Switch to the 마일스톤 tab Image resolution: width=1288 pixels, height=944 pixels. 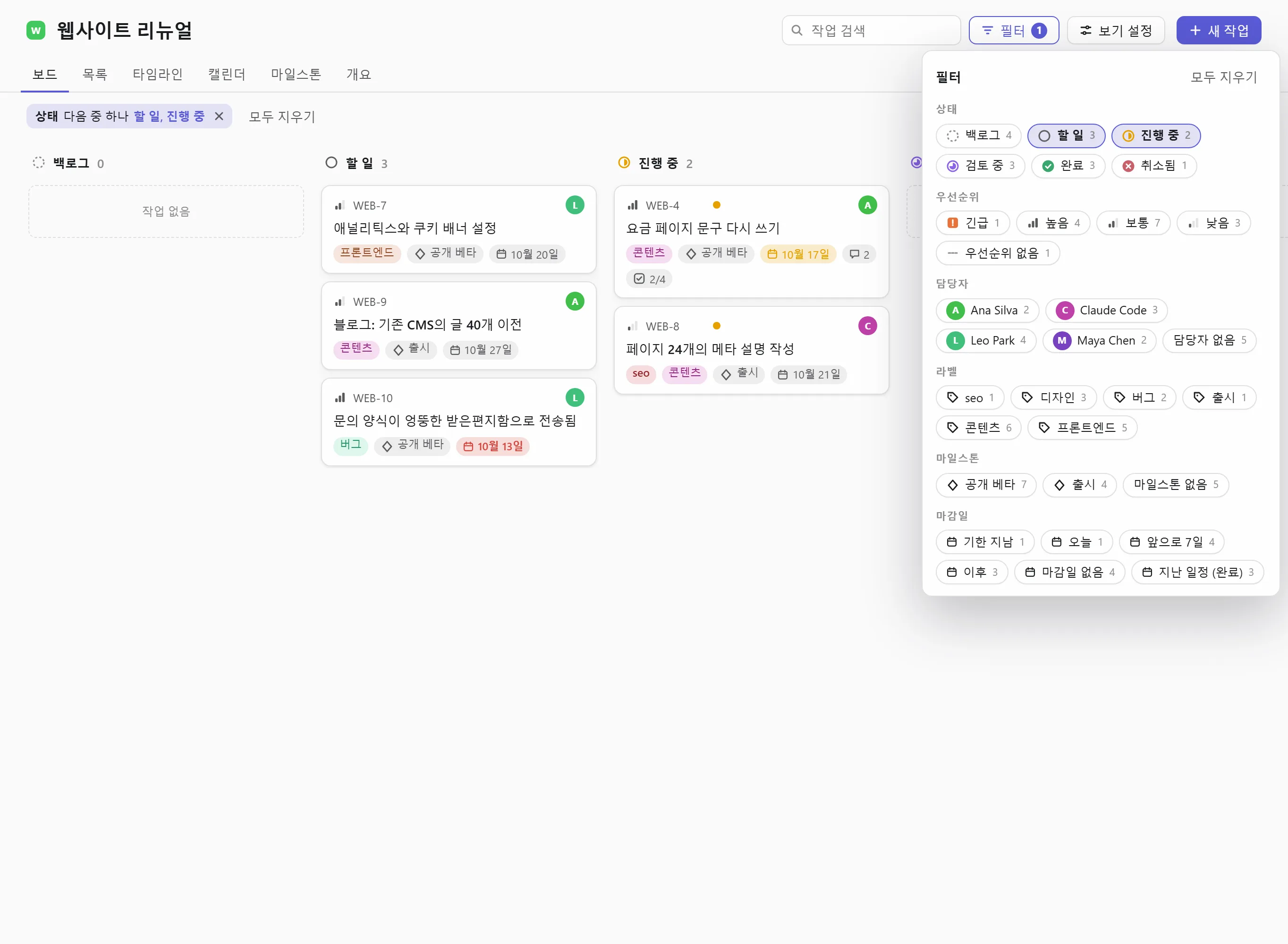[296, 74]
